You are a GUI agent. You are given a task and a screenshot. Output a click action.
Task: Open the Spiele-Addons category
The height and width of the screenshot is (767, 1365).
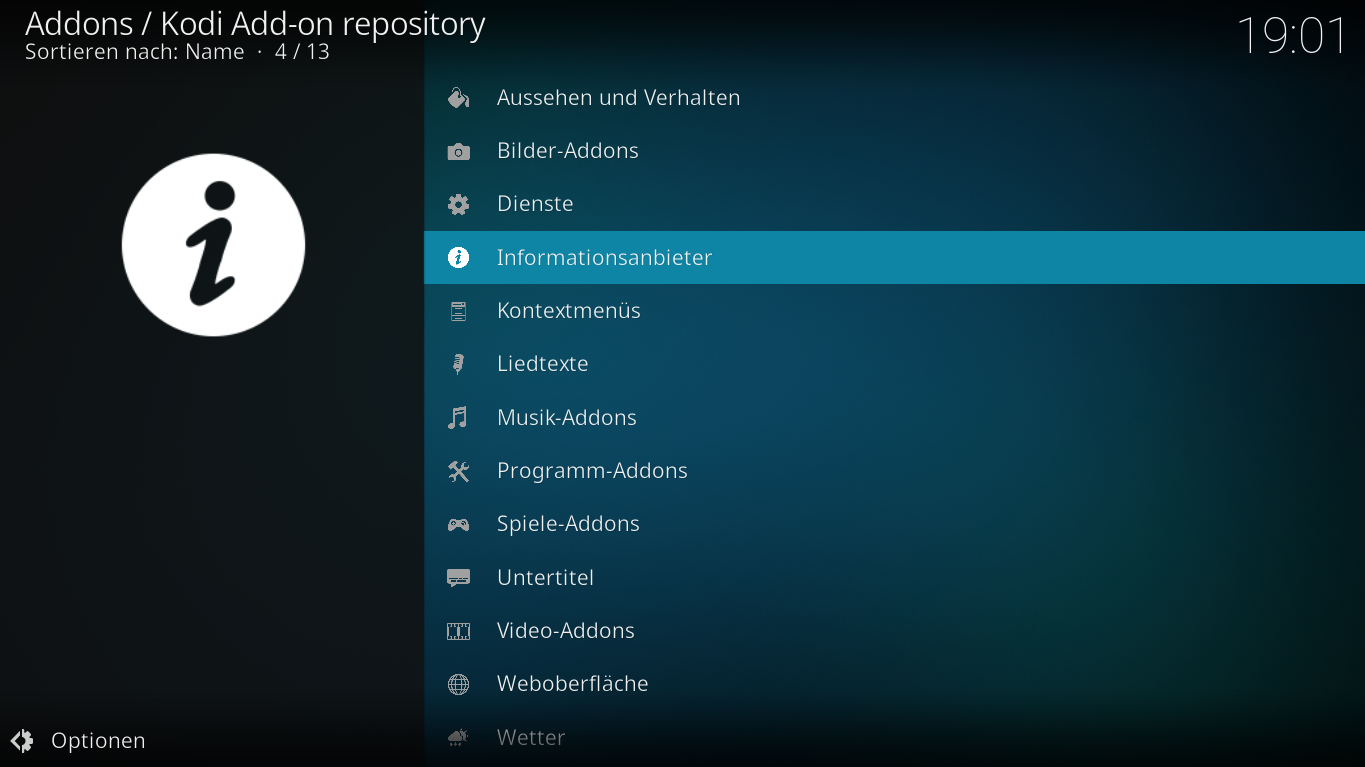(x=894, y=524)
